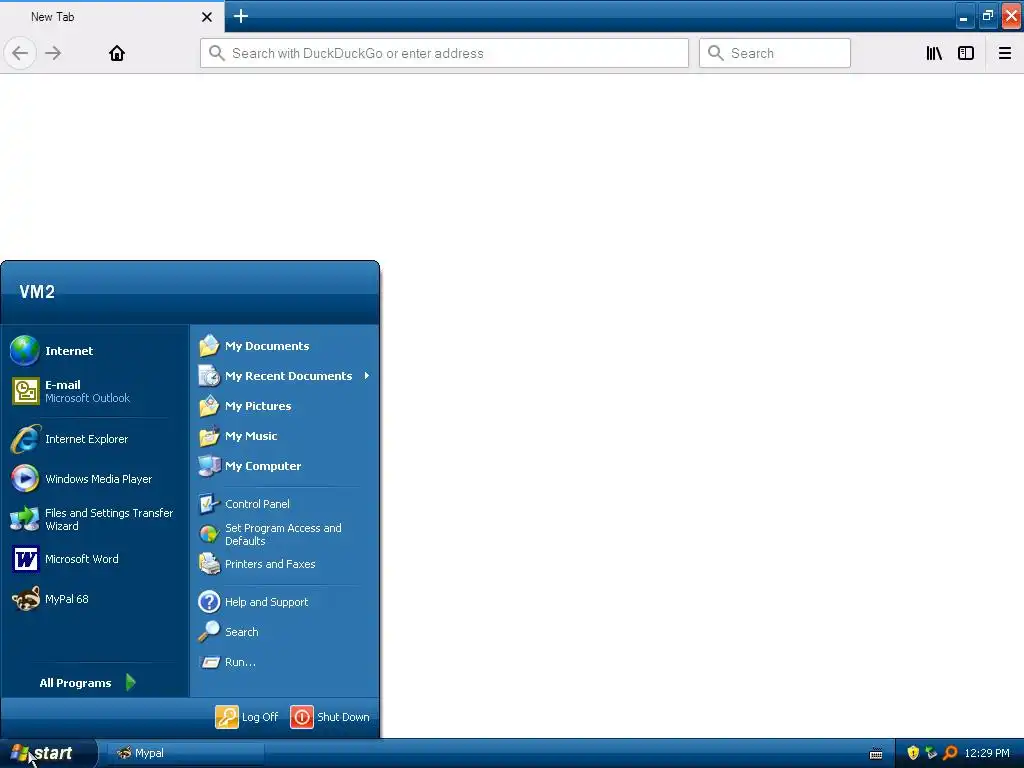
Task: Open the Run... dialog
Action: pyautogui.click(x=285, y=662)
